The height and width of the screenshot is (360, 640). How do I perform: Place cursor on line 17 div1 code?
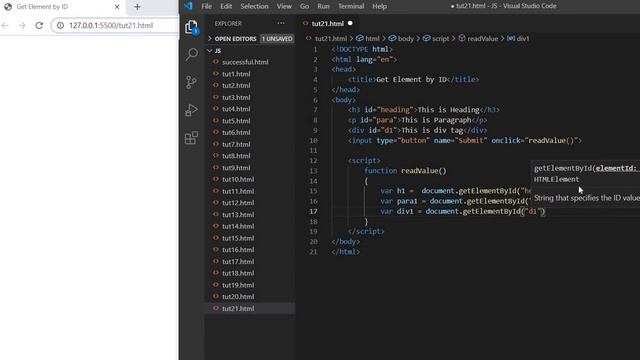462,211
